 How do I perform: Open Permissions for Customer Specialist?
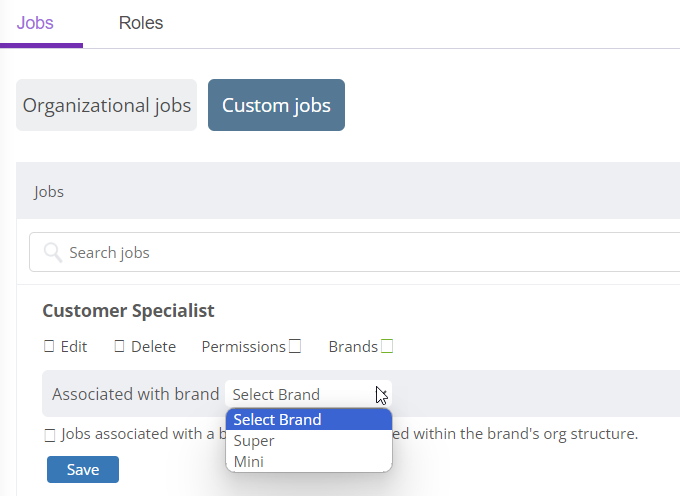point(244,347)
